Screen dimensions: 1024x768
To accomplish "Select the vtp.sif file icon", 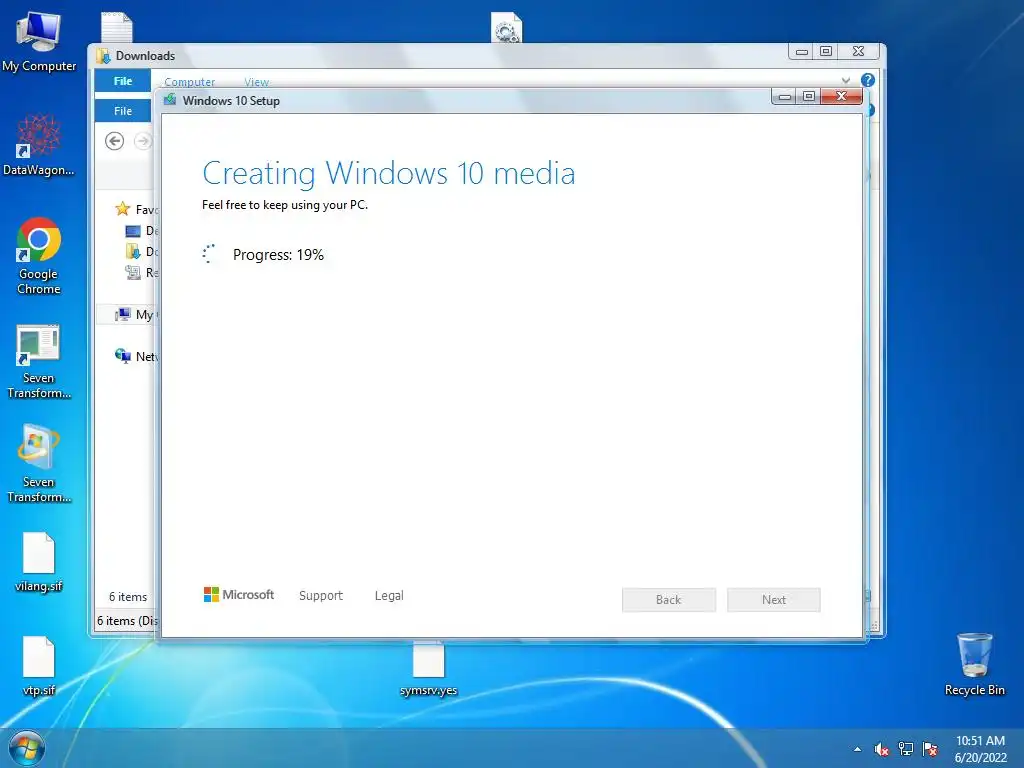I will pyautogui.click(x=39, y=666).
